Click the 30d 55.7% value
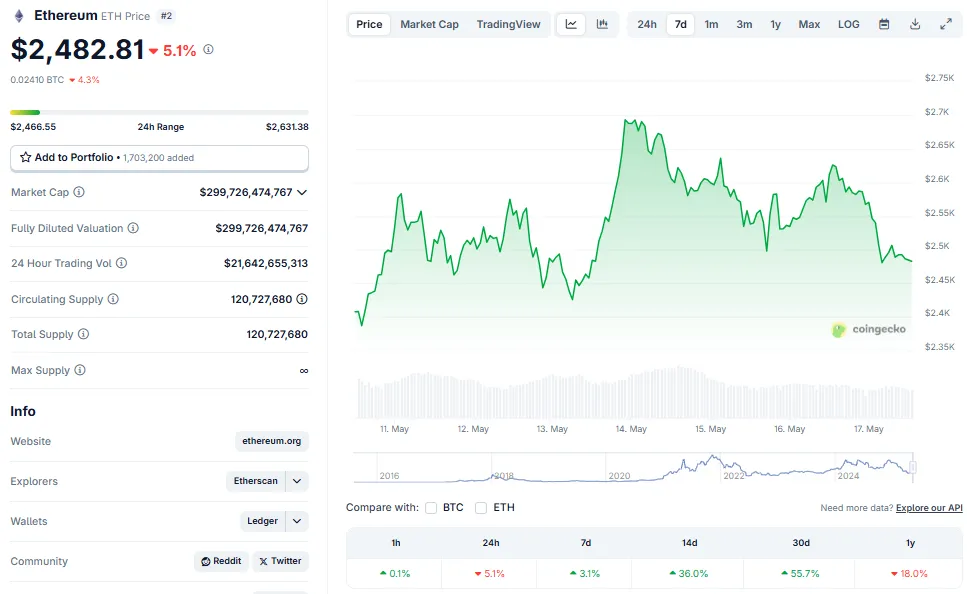Viewport: 967px width, 594px height. click(800, 574)
